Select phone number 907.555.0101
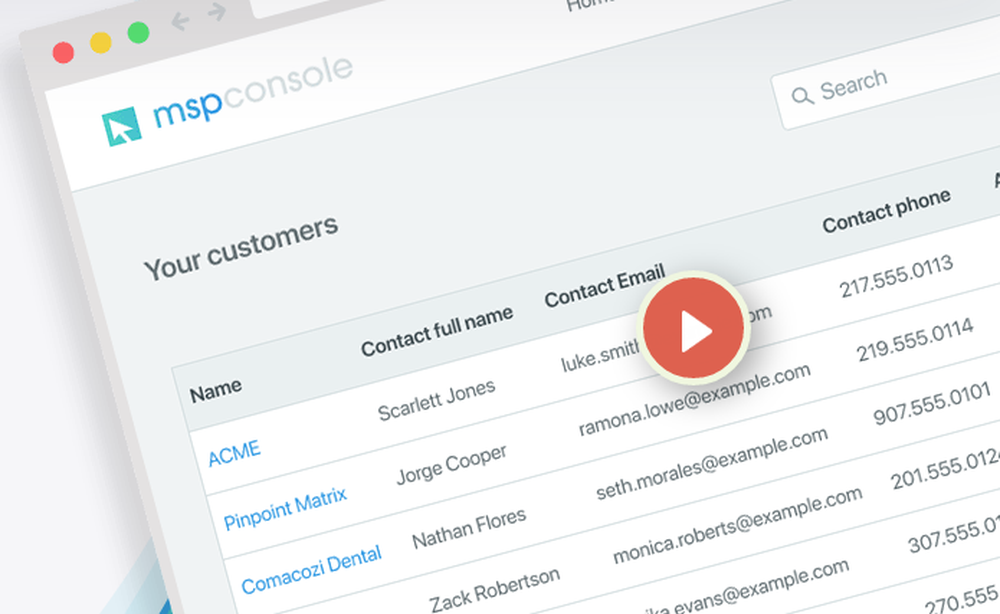Image resolution: width=1000 pixels, height=614 pixels. point(932,403)
